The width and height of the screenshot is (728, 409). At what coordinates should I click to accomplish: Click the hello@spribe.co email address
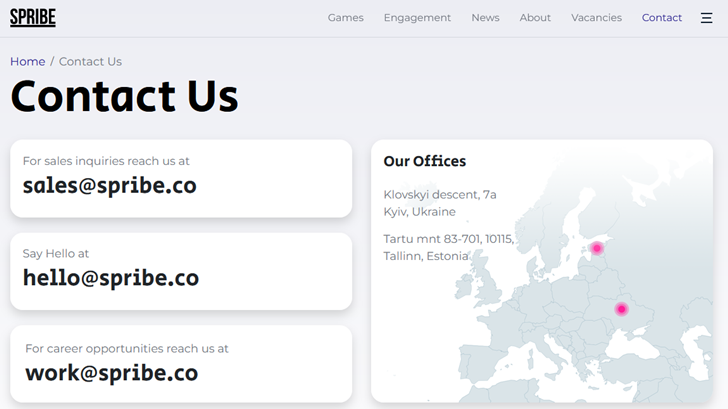point(111,278)
